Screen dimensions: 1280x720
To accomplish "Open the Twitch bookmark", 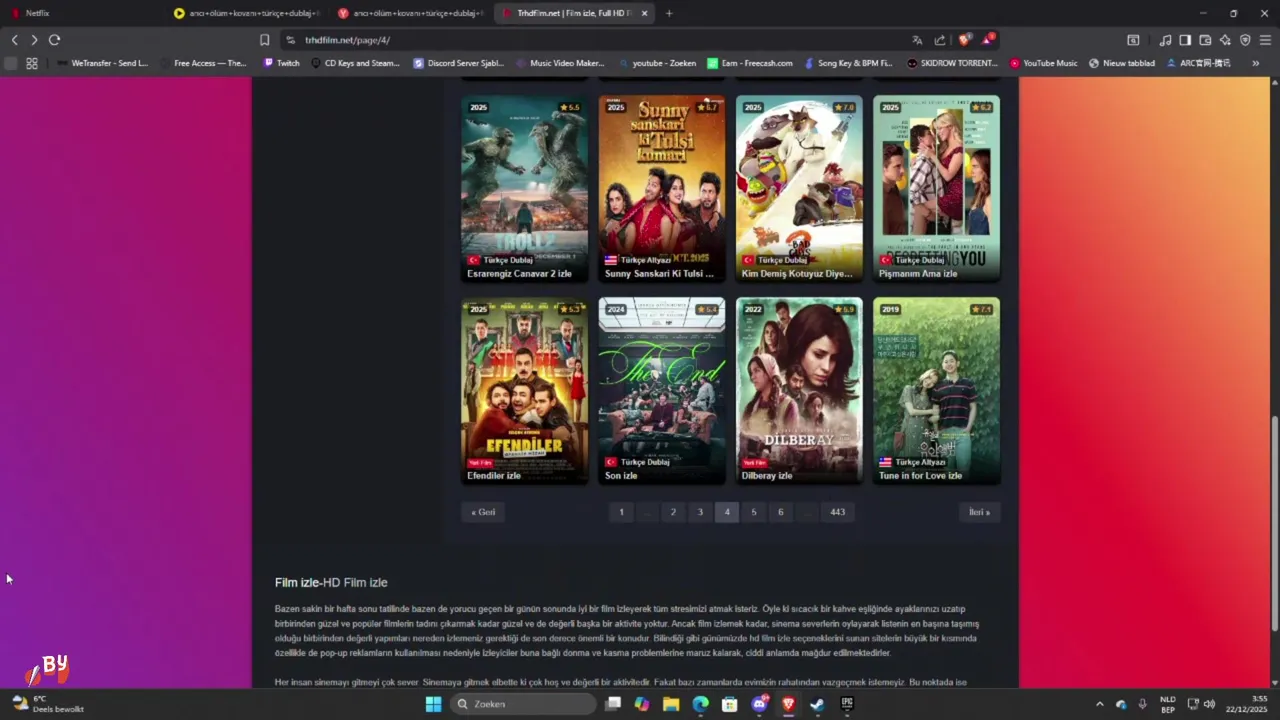I will point(281,63).
